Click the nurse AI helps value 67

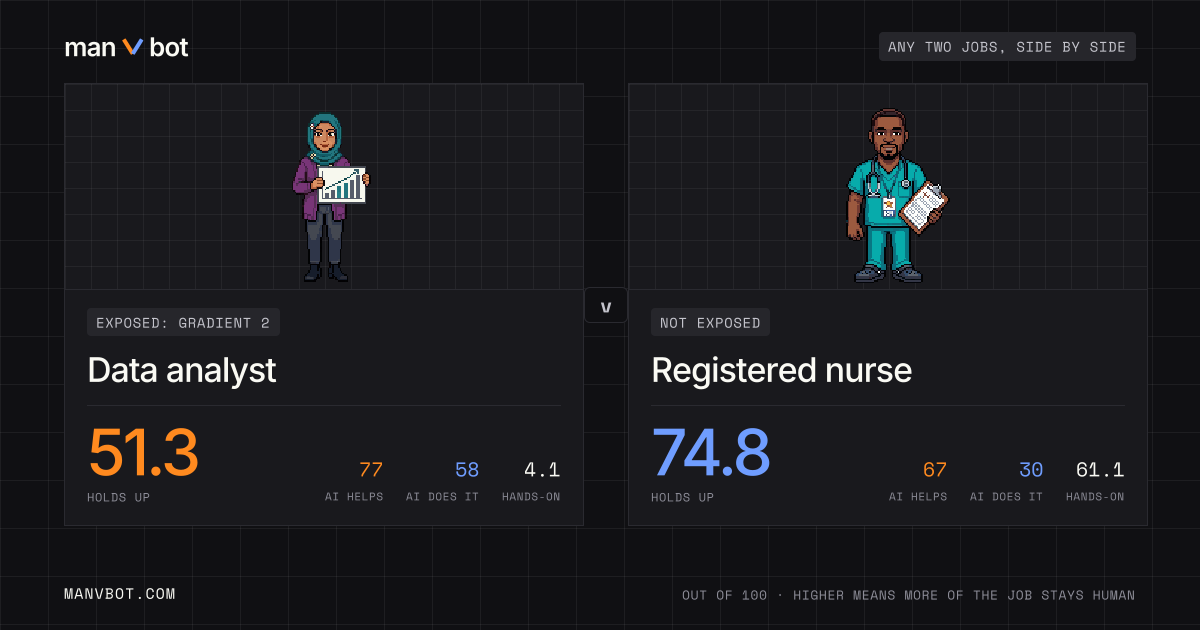tap(935, 470)
